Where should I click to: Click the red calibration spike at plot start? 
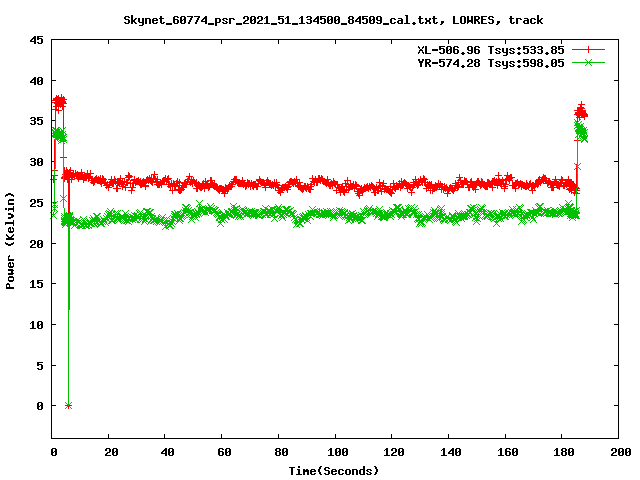pos(59,102)
